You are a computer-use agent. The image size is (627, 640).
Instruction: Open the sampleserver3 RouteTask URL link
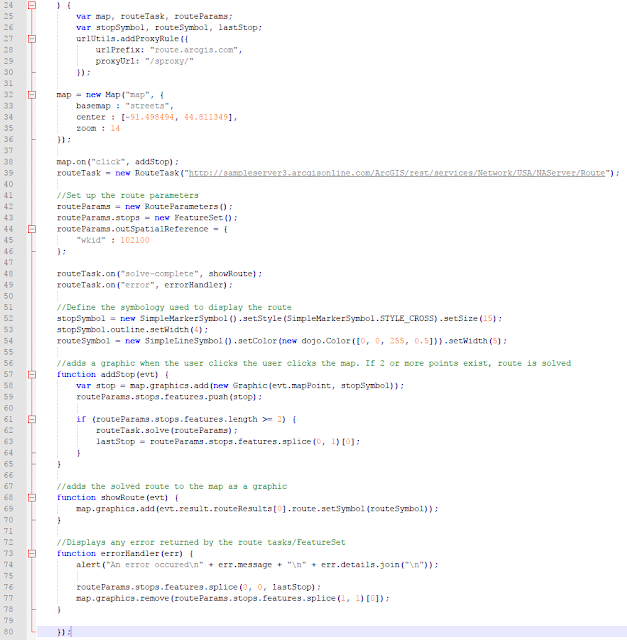coord(397,173)
